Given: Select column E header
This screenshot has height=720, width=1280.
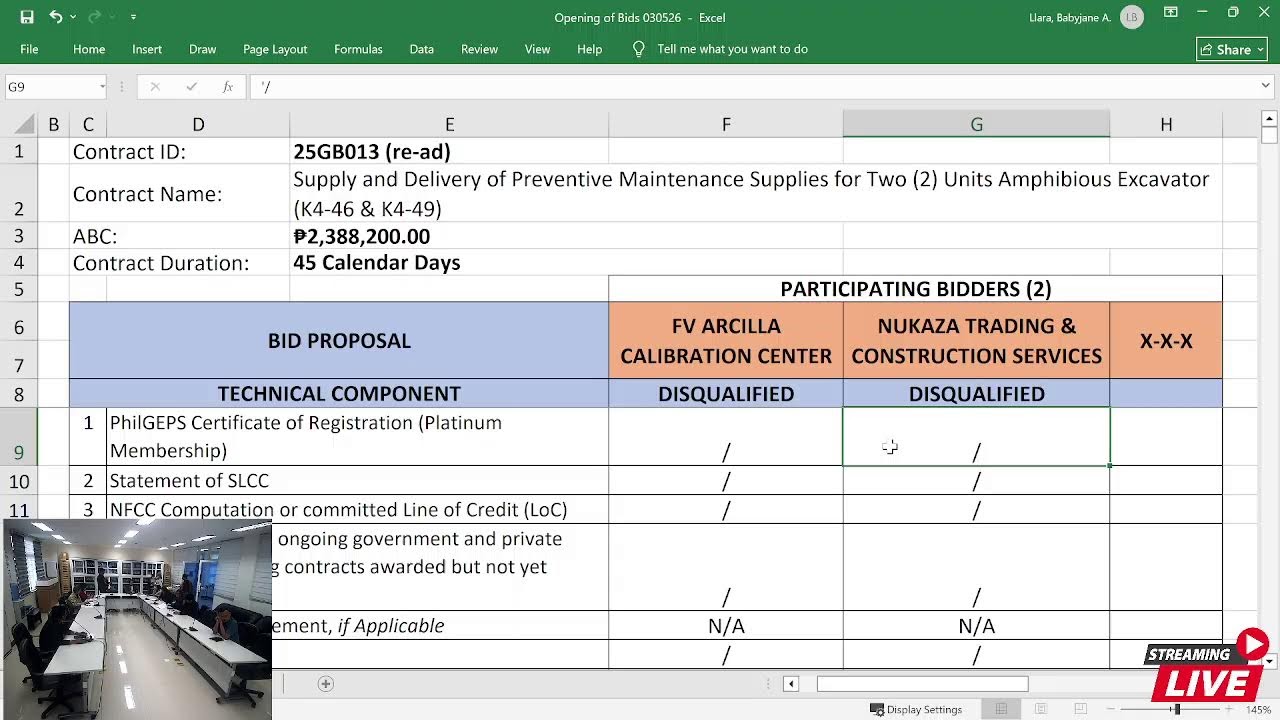Looking at the screenshot, I should click(449, 124).
